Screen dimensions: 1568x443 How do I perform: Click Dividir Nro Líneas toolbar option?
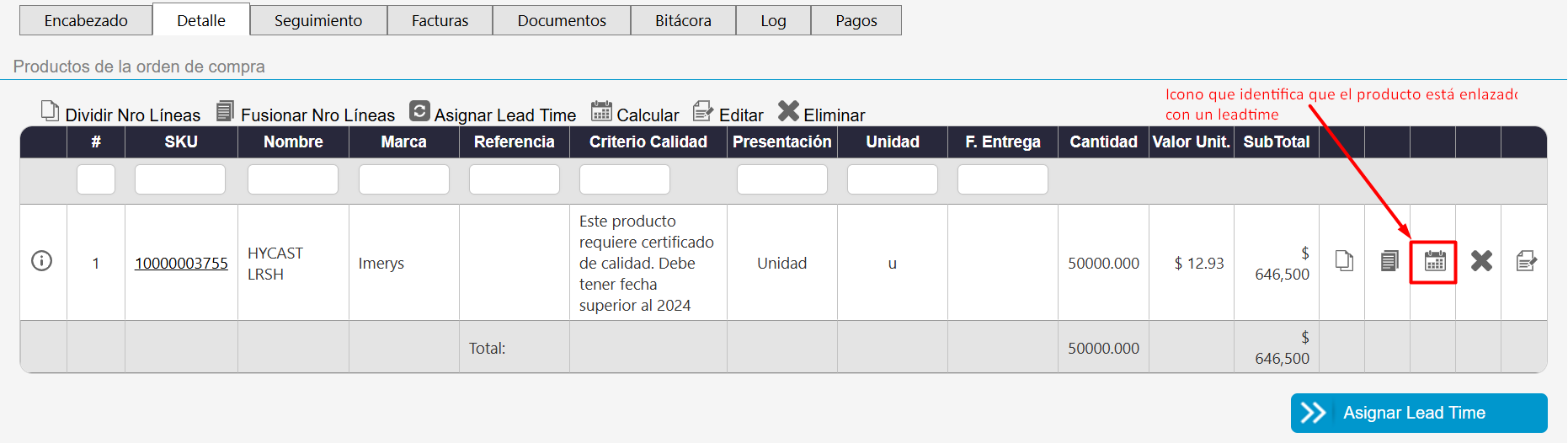pyautogui.click(x=121, y=114)
